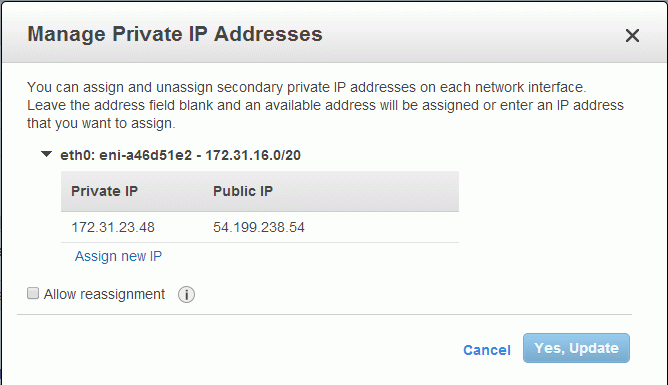Select the Private IP column header
Image resolution: width=668 pixels, height=385 pixels.
pos(104,191)
